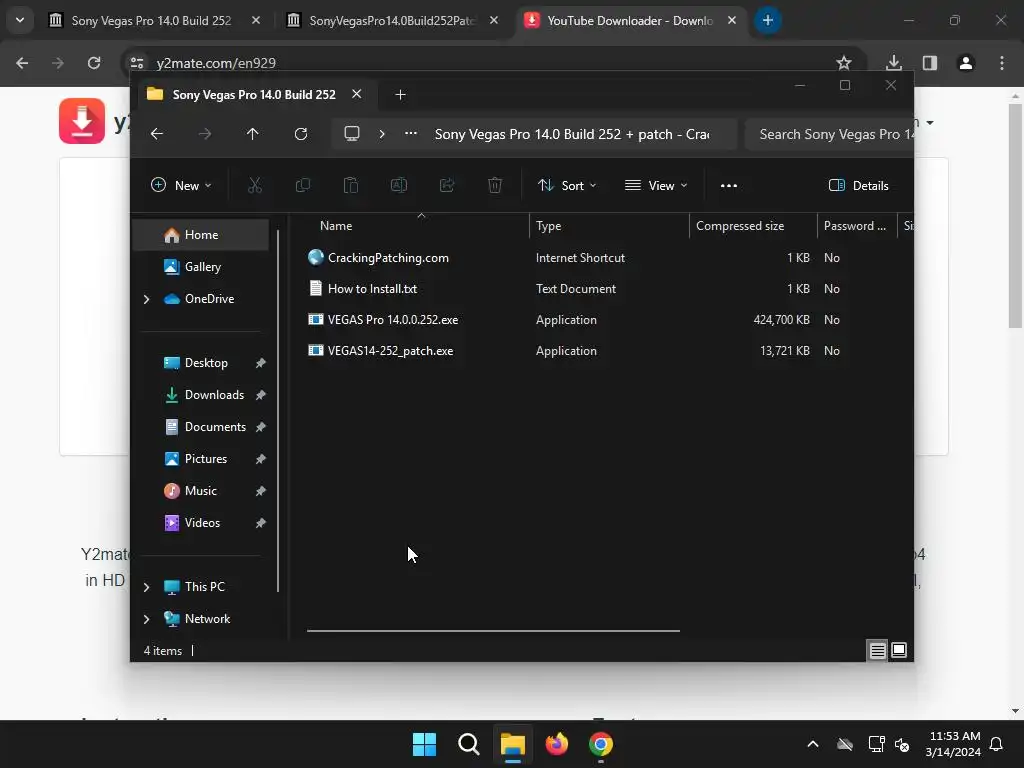The height and width of the screenshot is (768, 1024).
Task: Go forward in File Explorer
Action: point(205,134)
